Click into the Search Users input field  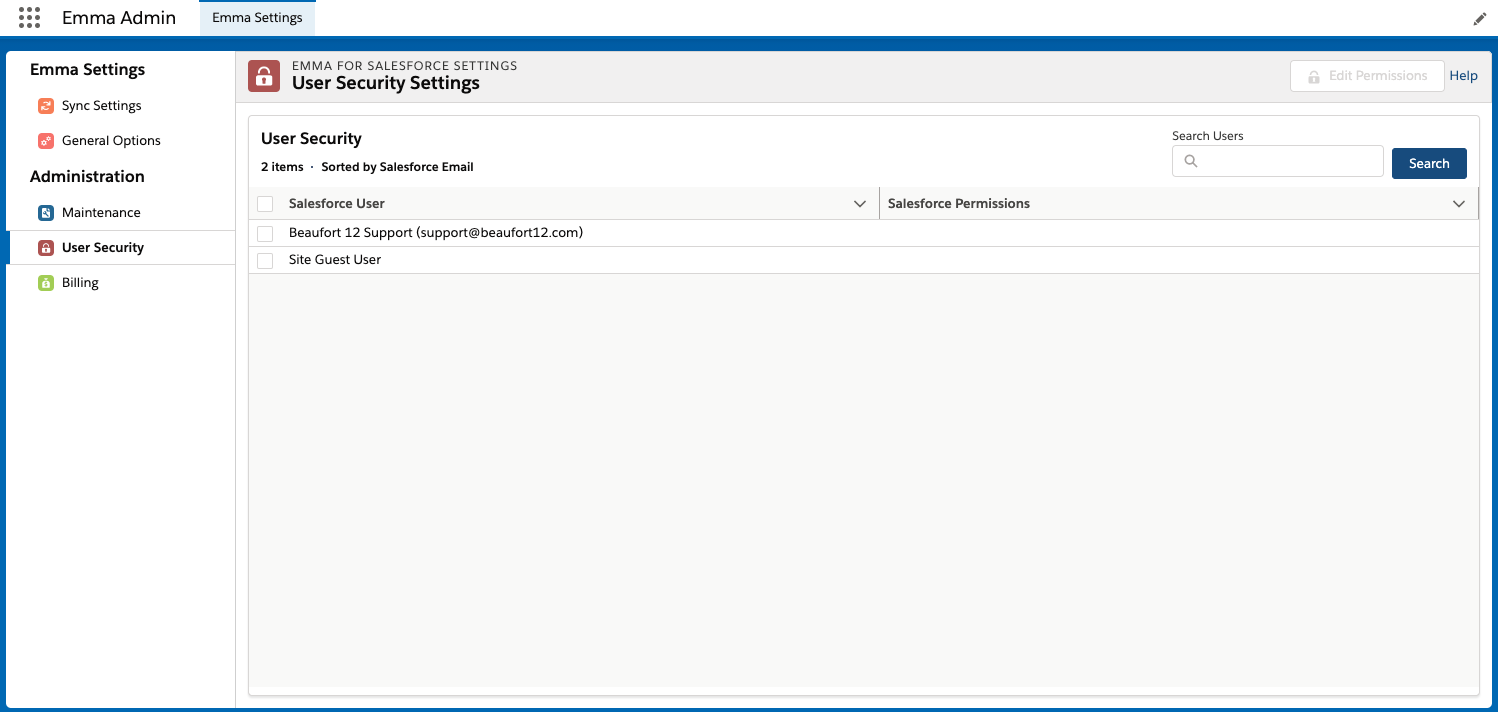(x=1278, y=161)
